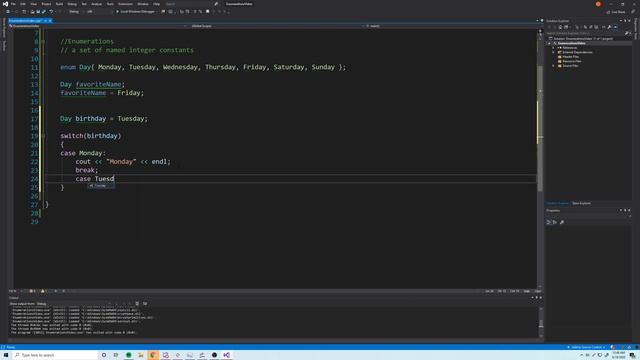Open the Debug menu
The image size is (640, 360).
(x=72, y=4)
